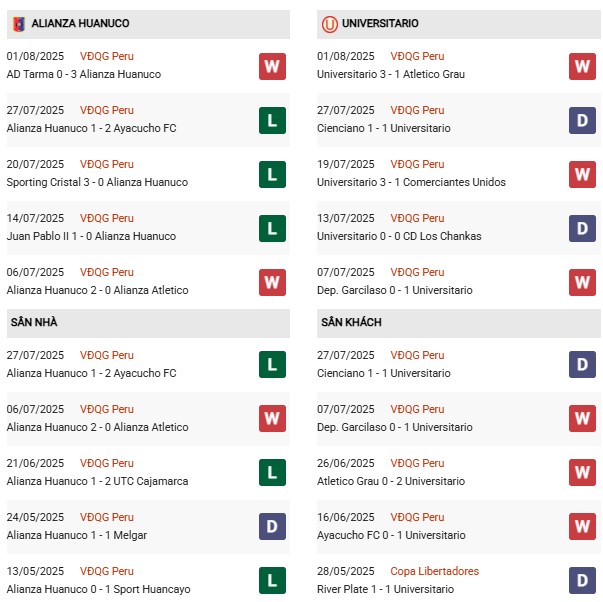Click loss badge beside Juan Pablo II match
Screen dimensions: 603x602
(x=272, y=228)
